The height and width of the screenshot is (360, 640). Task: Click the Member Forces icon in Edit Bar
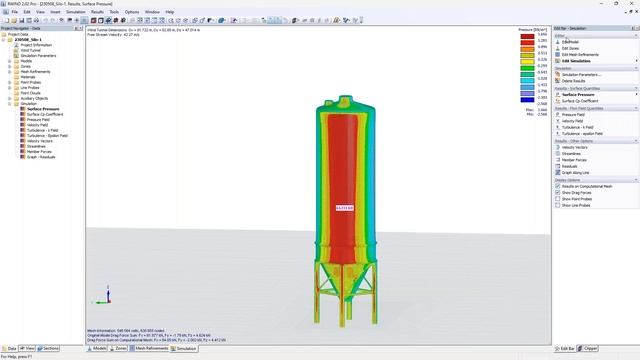(x=558, y=160)
